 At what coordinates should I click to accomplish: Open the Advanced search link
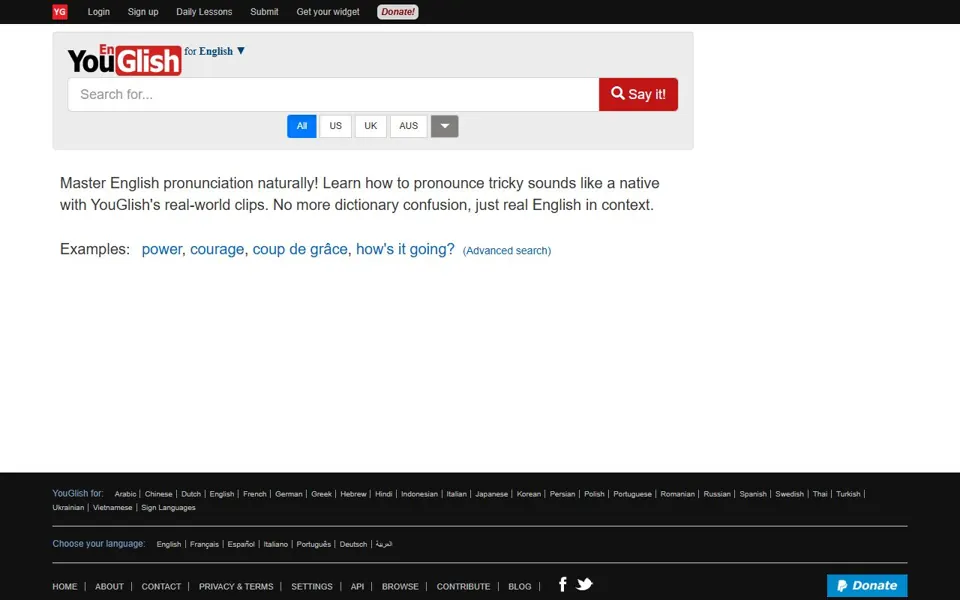point(507,250)
